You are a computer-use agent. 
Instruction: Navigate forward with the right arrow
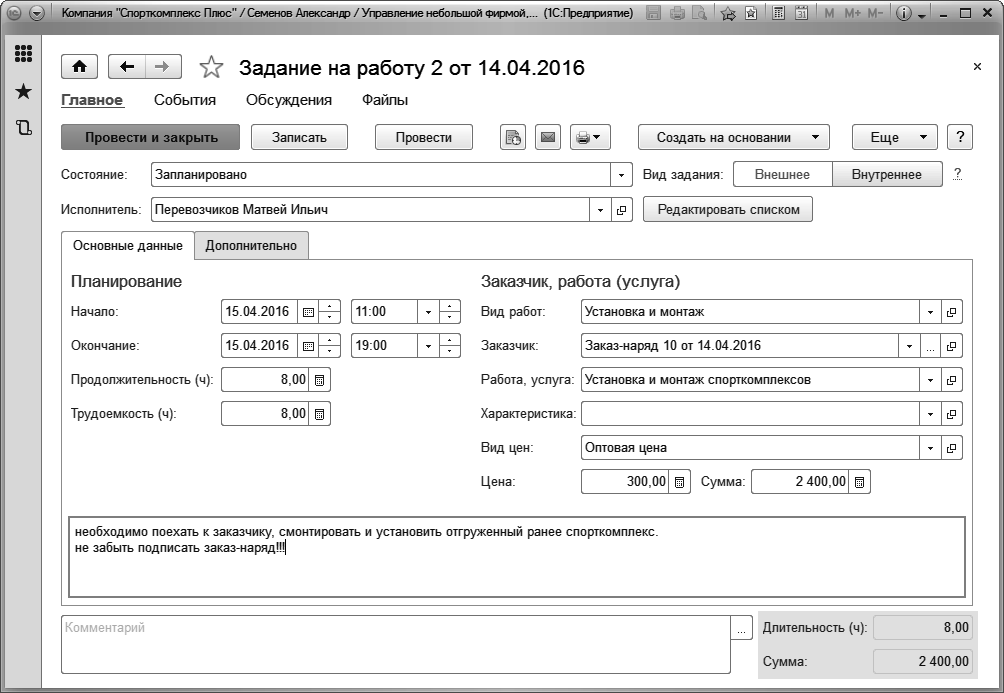(x=163, y=67)
